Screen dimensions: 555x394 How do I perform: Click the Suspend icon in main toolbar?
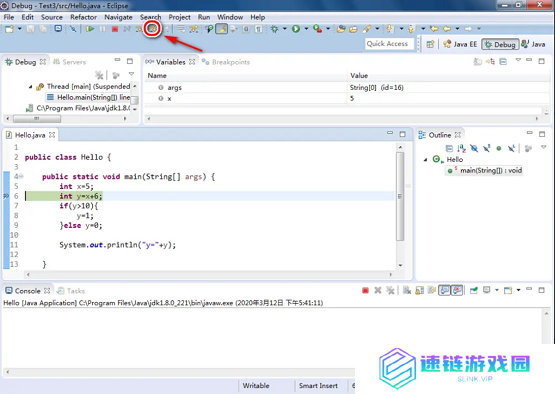pos(102,29)
